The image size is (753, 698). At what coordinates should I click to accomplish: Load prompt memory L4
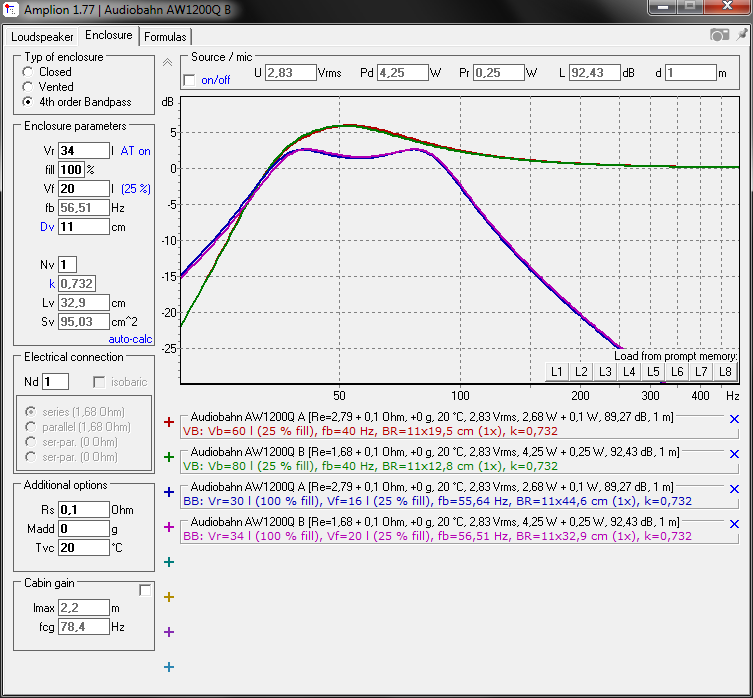pyautogui.click(x=629, y=372)
